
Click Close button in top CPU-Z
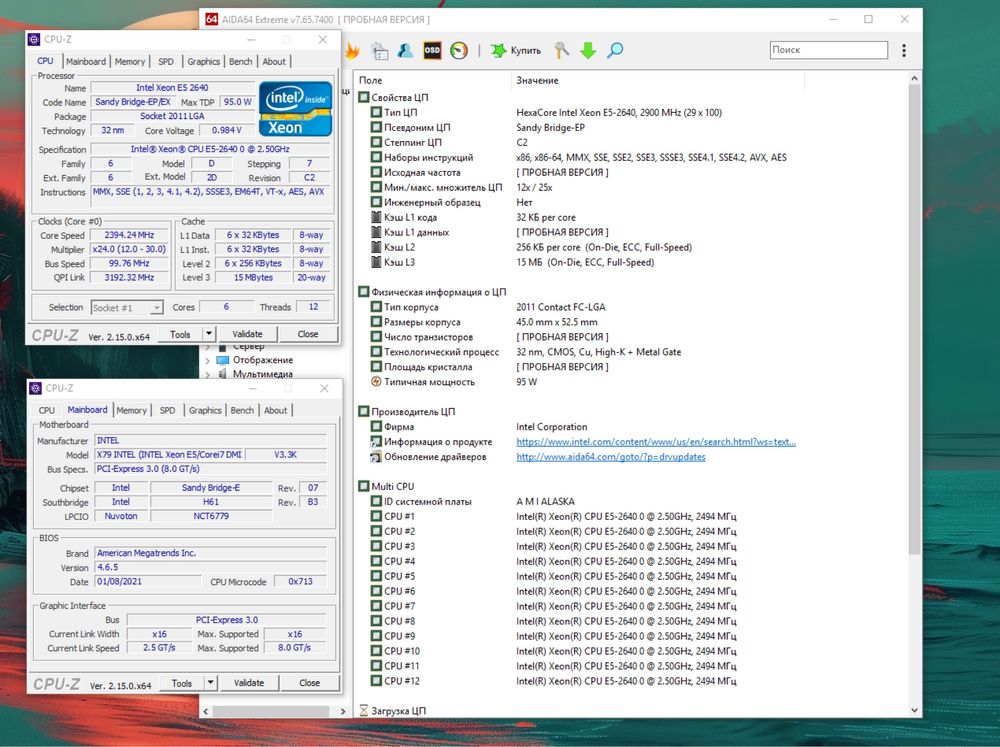[x=308, y=334]
